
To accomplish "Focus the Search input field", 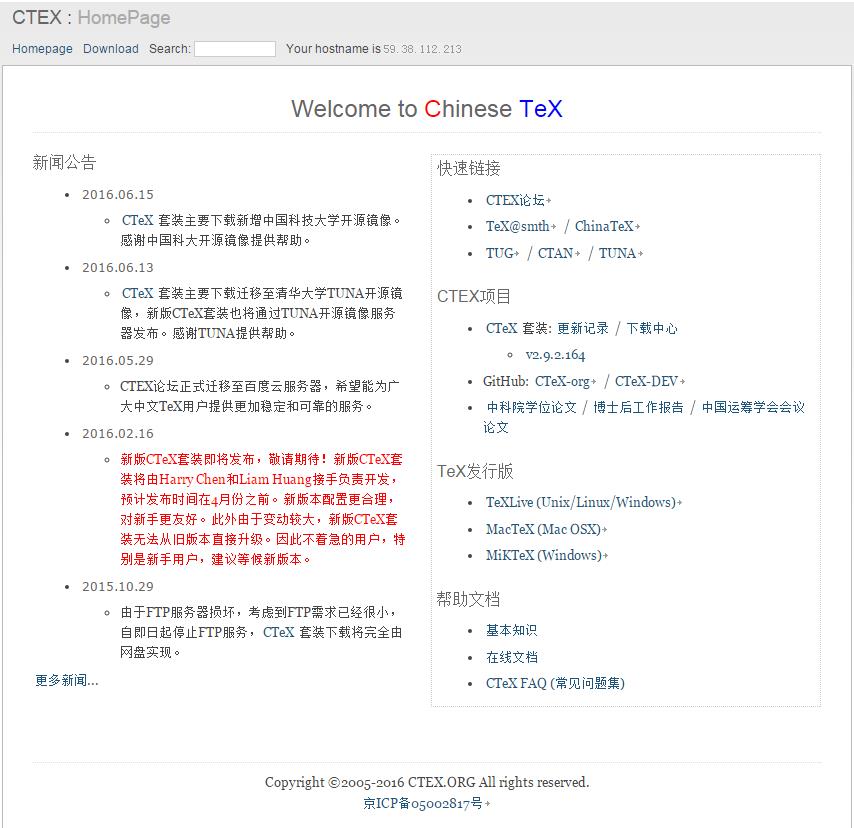I will coord(235,48).
